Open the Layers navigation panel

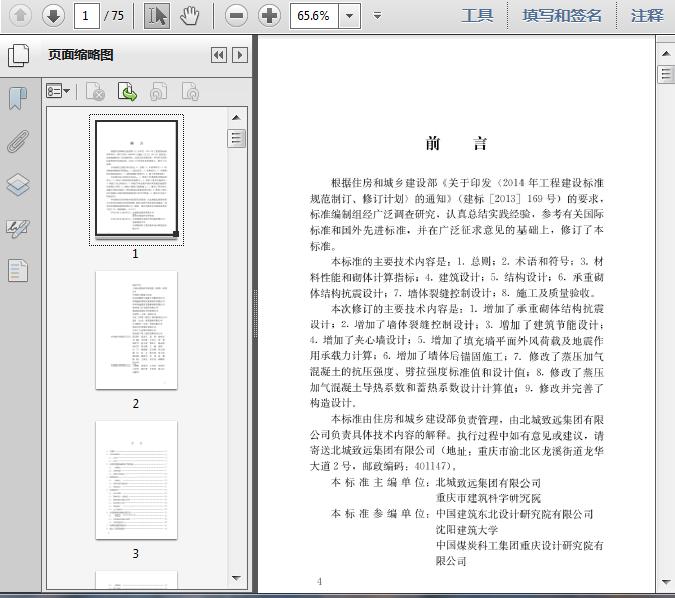18,185
